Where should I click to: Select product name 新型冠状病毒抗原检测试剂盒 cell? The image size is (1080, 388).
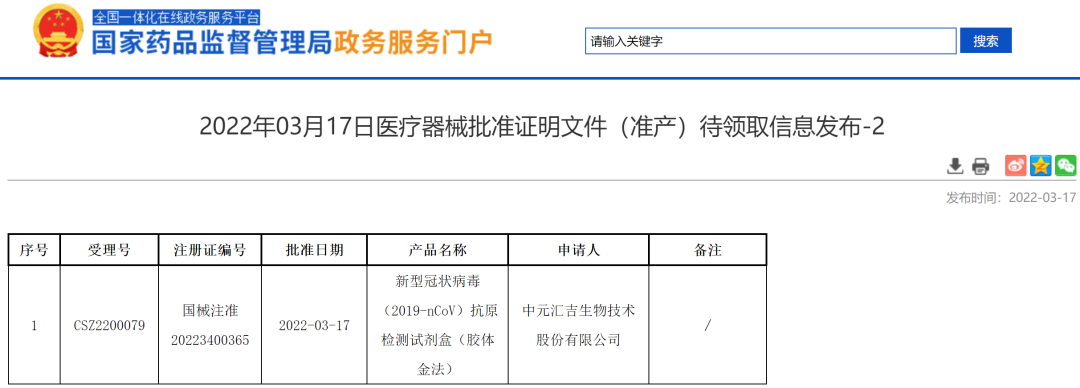pyautogui.click(x=437, y=325)
